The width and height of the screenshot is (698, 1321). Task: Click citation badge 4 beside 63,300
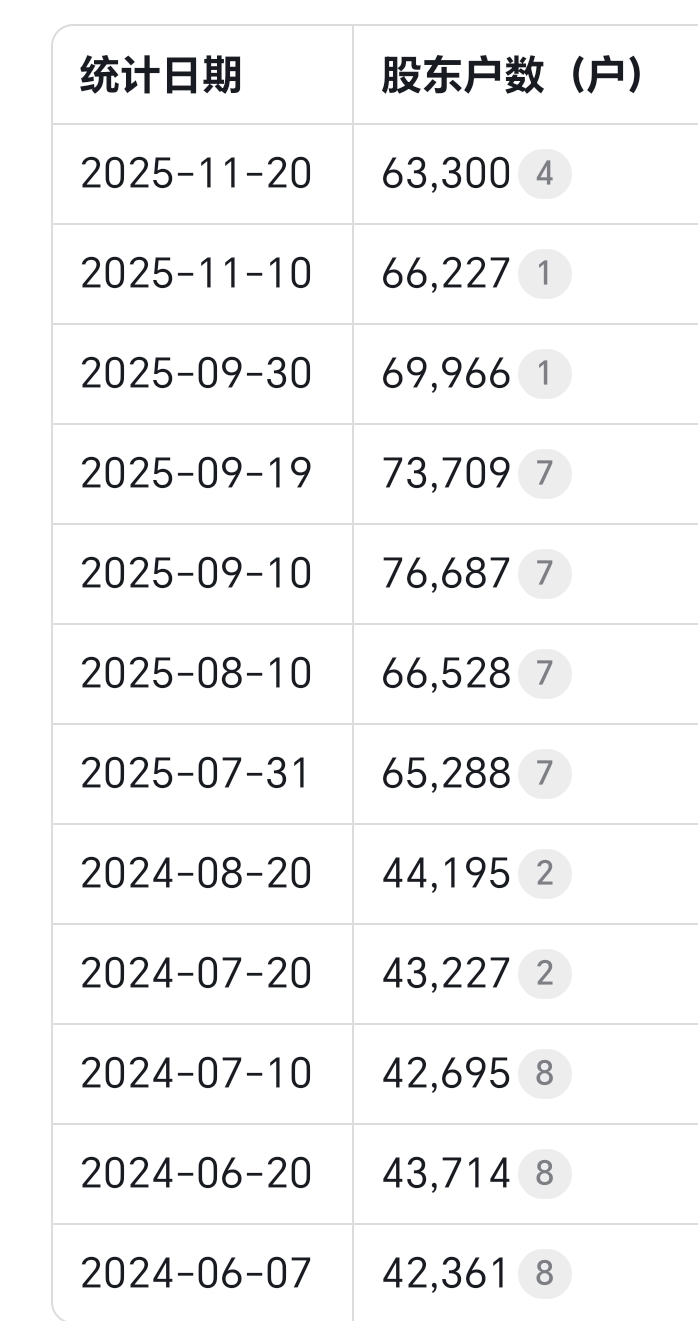(544, 174)
